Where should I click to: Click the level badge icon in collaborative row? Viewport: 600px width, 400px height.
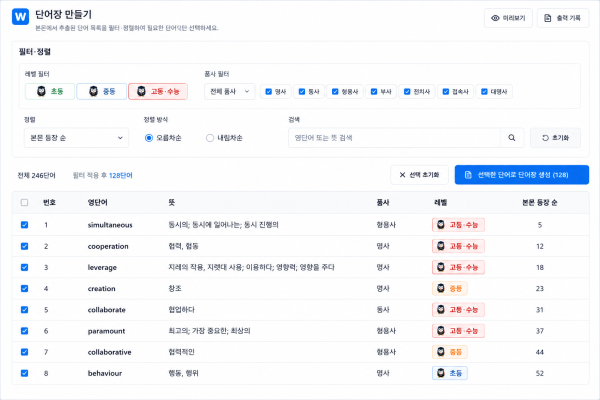(x=441, y=352)
